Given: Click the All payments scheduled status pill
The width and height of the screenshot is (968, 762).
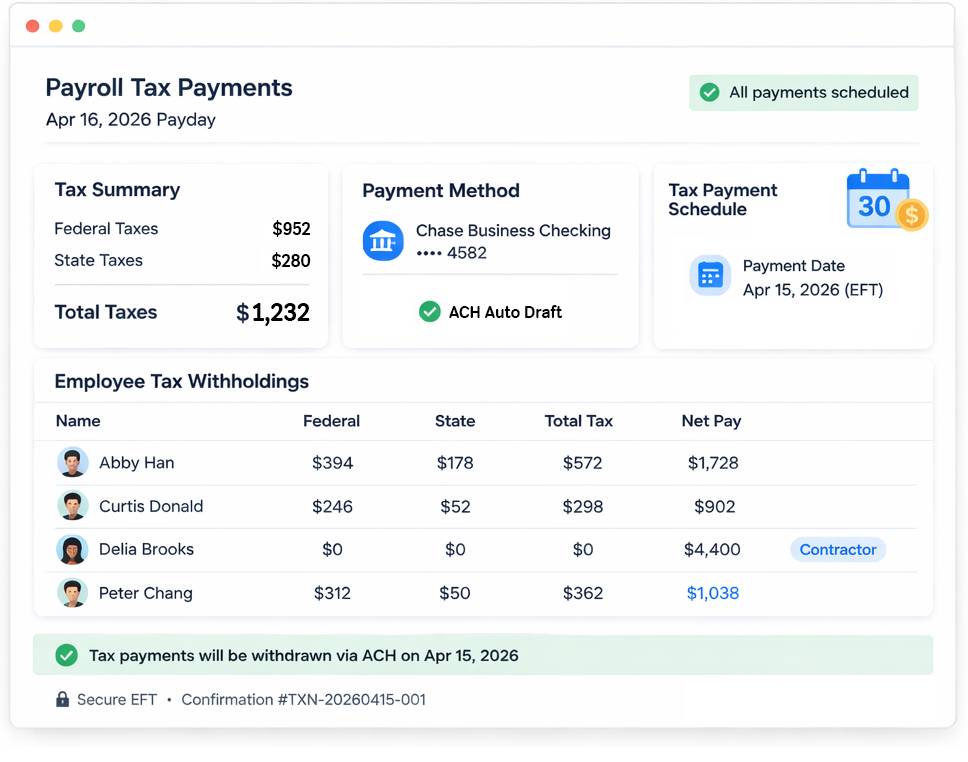Looking at the screenshot, I should click(x=803, y=92).
